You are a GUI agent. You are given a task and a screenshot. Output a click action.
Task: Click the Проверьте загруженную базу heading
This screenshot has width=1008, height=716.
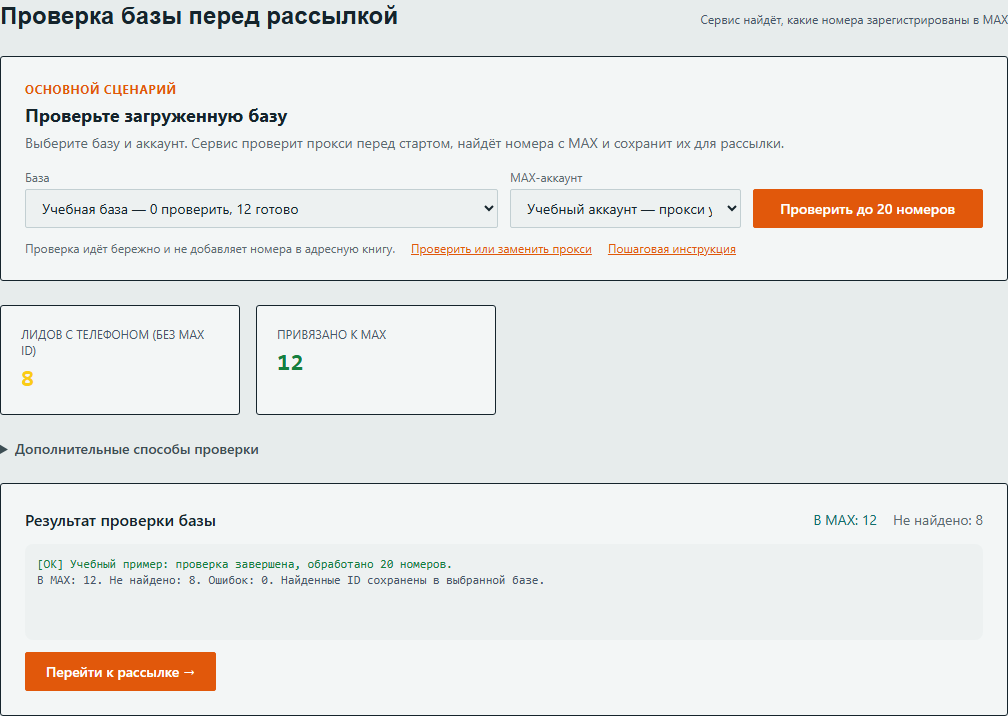coord(156,116)
